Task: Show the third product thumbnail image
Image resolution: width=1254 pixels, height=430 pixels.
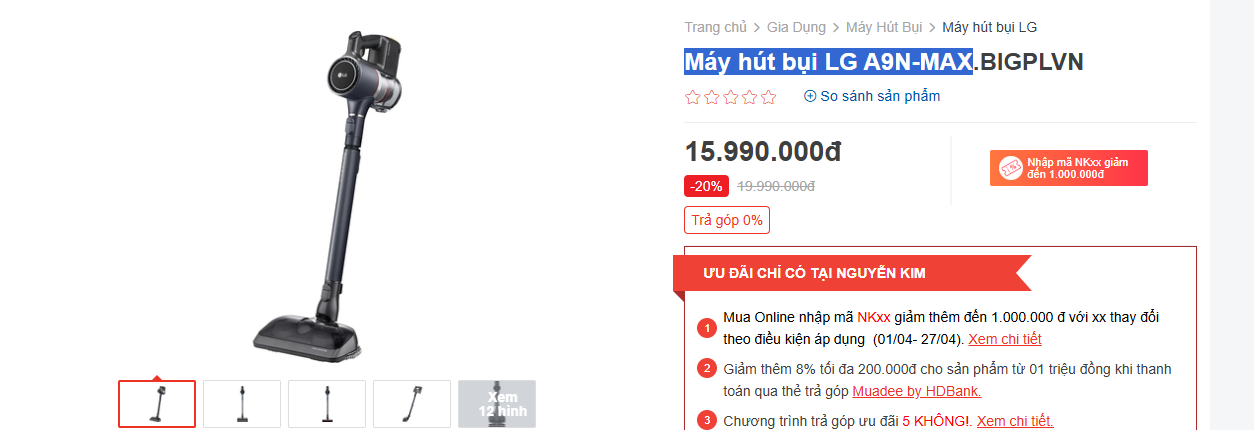Action: (x=327, y=404)
